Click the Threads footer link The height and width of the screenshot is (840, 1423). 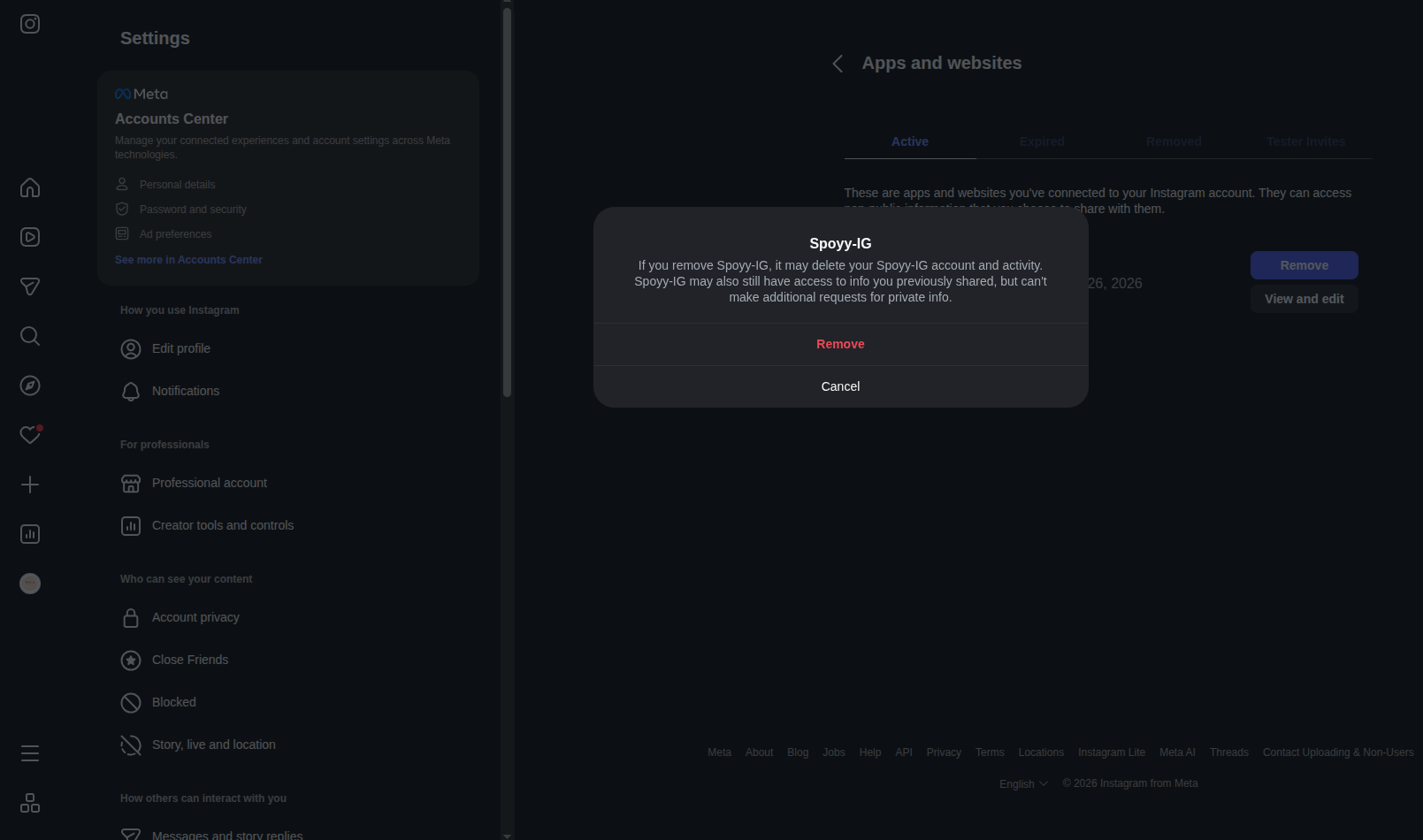[1229, 752]
